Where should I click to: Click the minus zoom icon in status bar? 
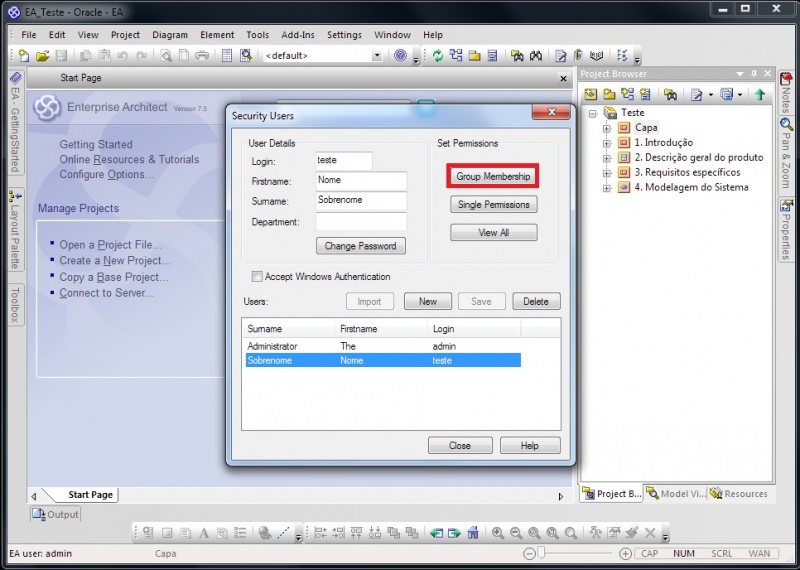[x=530, y=553]
